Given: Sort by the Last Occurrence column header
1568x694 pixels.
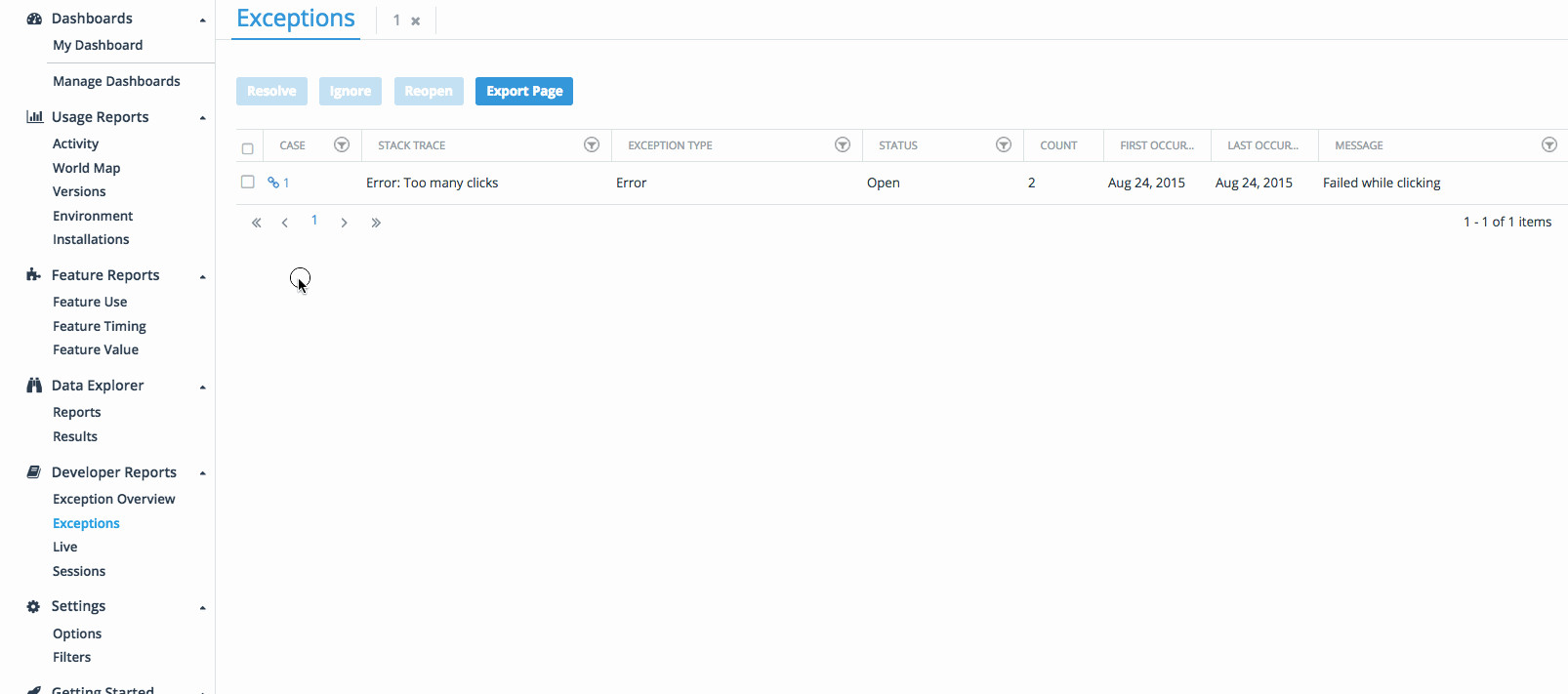Looking at the screenshot, I should 1263,145.
